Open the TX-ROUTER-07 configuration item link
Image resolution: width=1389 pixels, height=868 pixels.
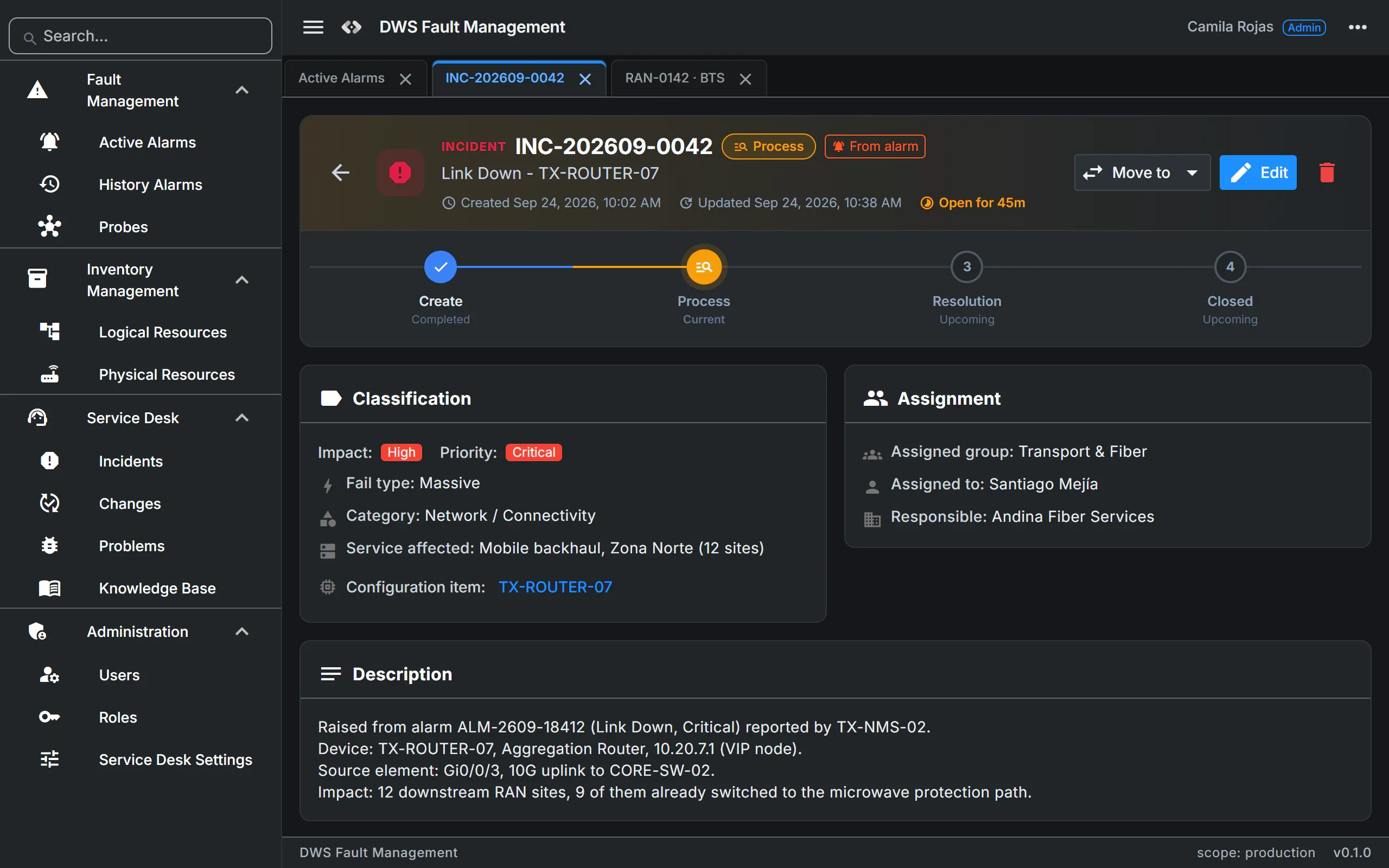(x=555, y=586)
